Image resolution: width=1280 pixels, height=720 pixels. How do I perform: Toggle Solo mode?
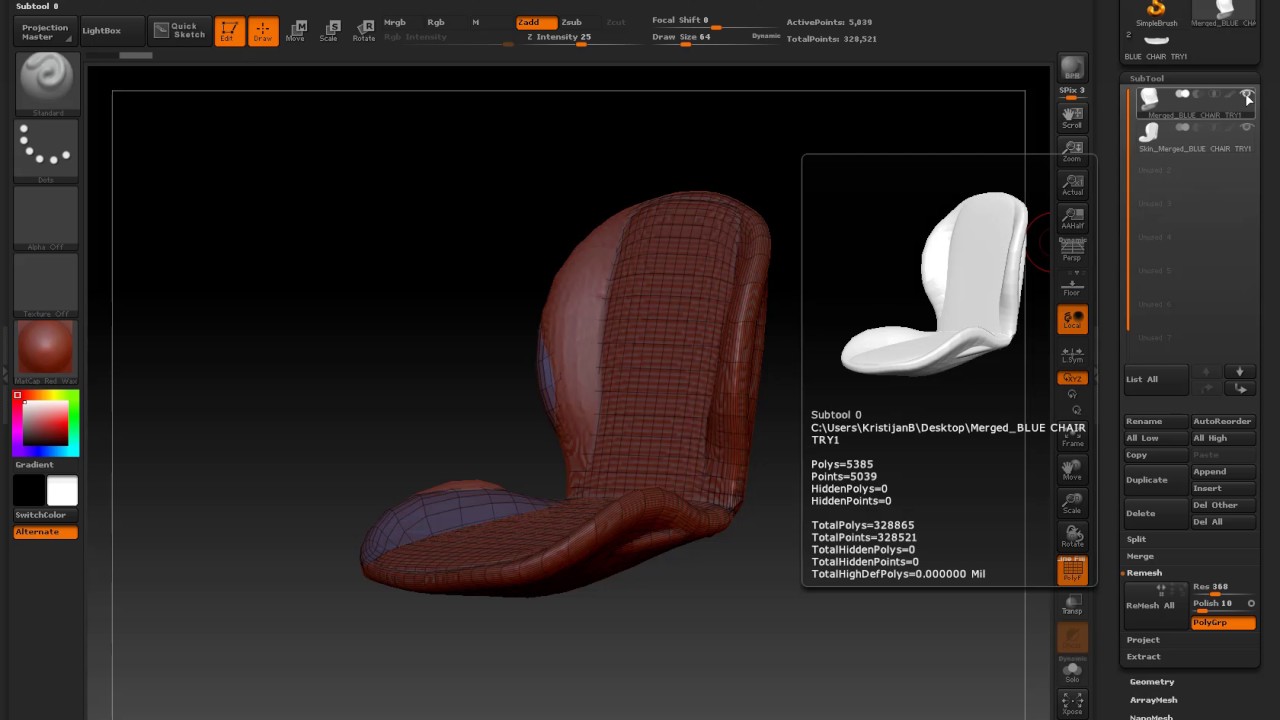tap(1072, 671)
